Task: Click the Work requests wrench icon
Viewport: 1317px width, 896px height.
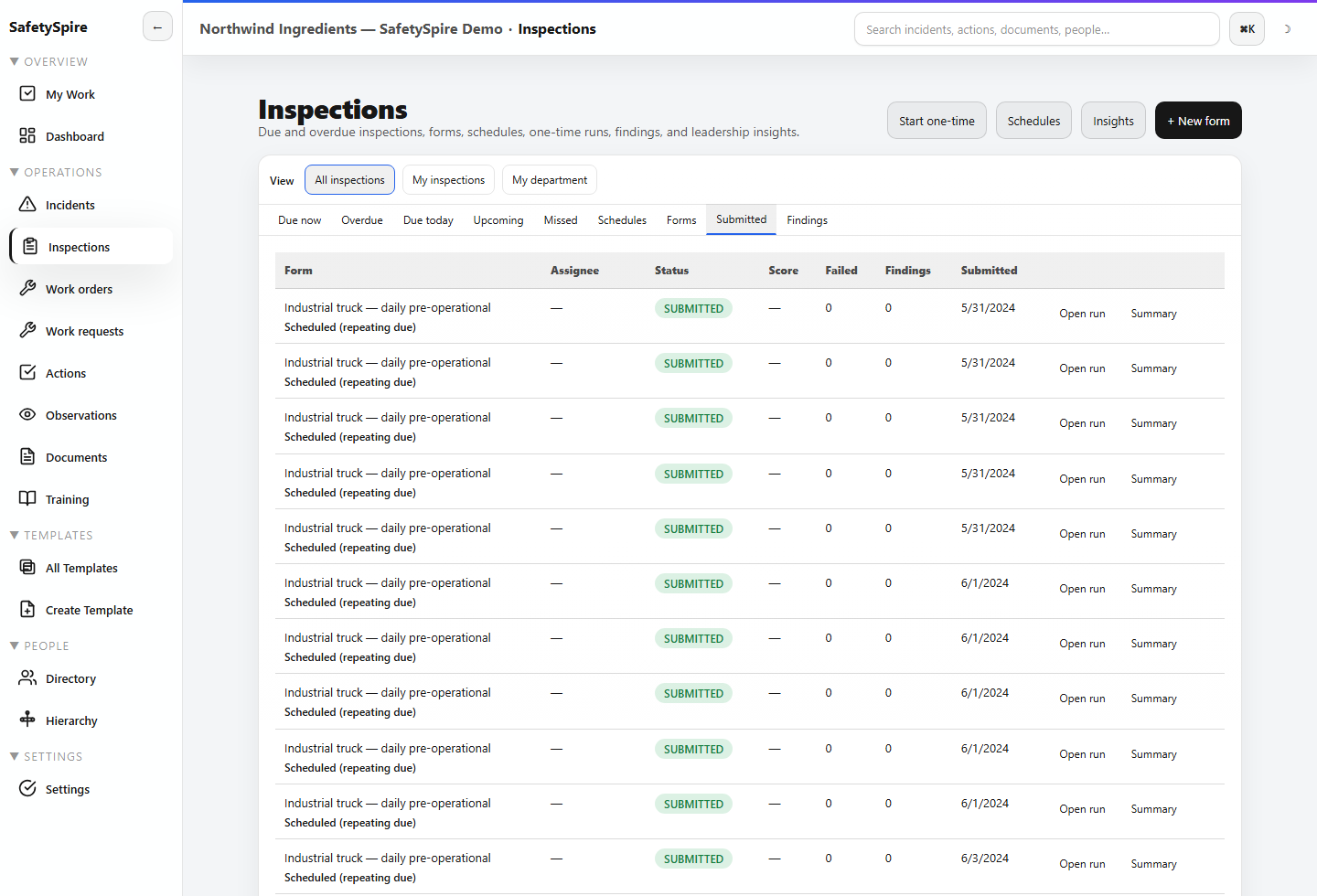Action: pos(27,330)
